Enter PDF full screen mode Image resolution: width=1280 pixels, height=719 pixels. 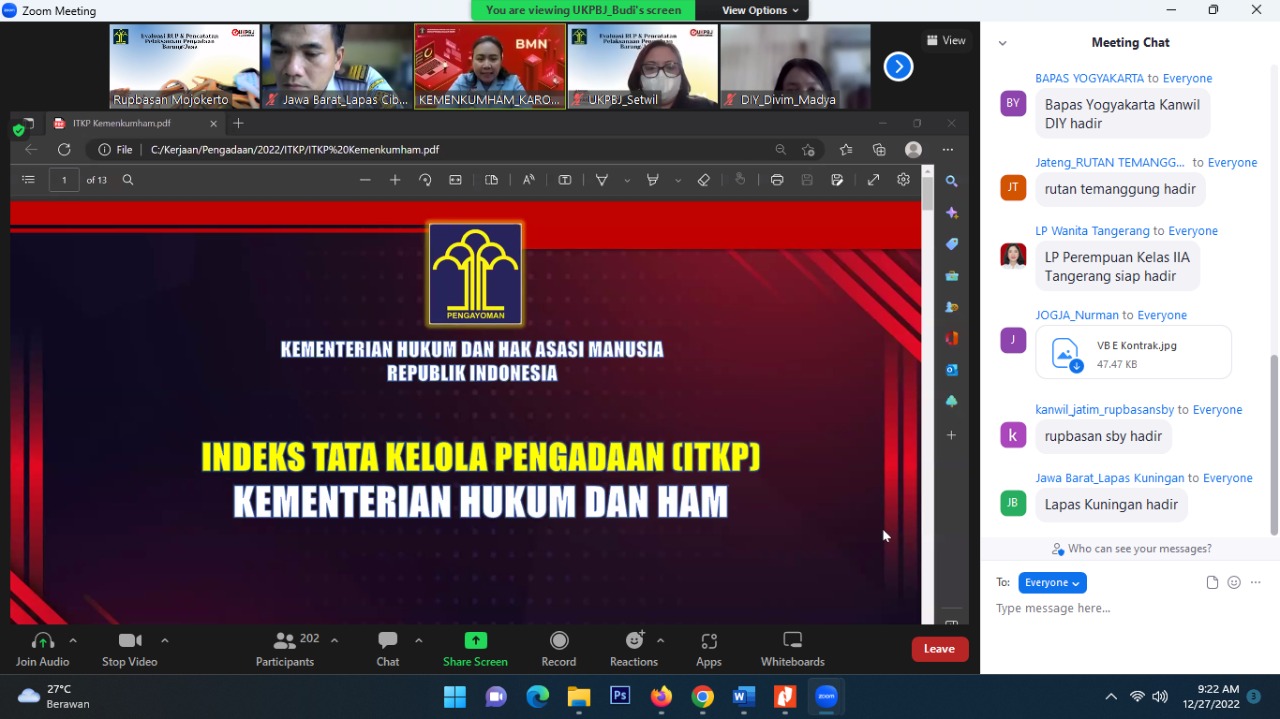click(x=873, y=180)
